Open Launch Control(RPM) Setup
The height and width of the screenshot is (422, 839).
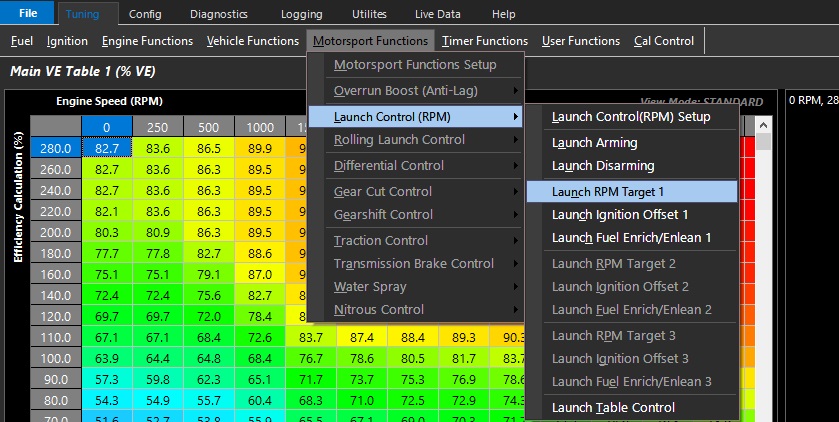click(x=630, y=117)
